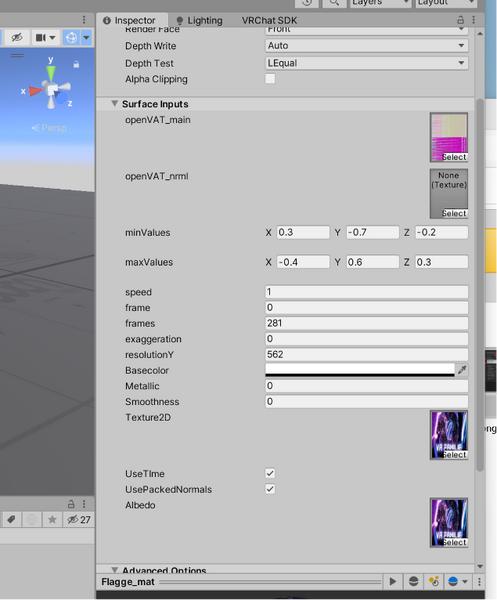
Task: Disable the UsePackedNormals checkbox
Action: point(270,489)
